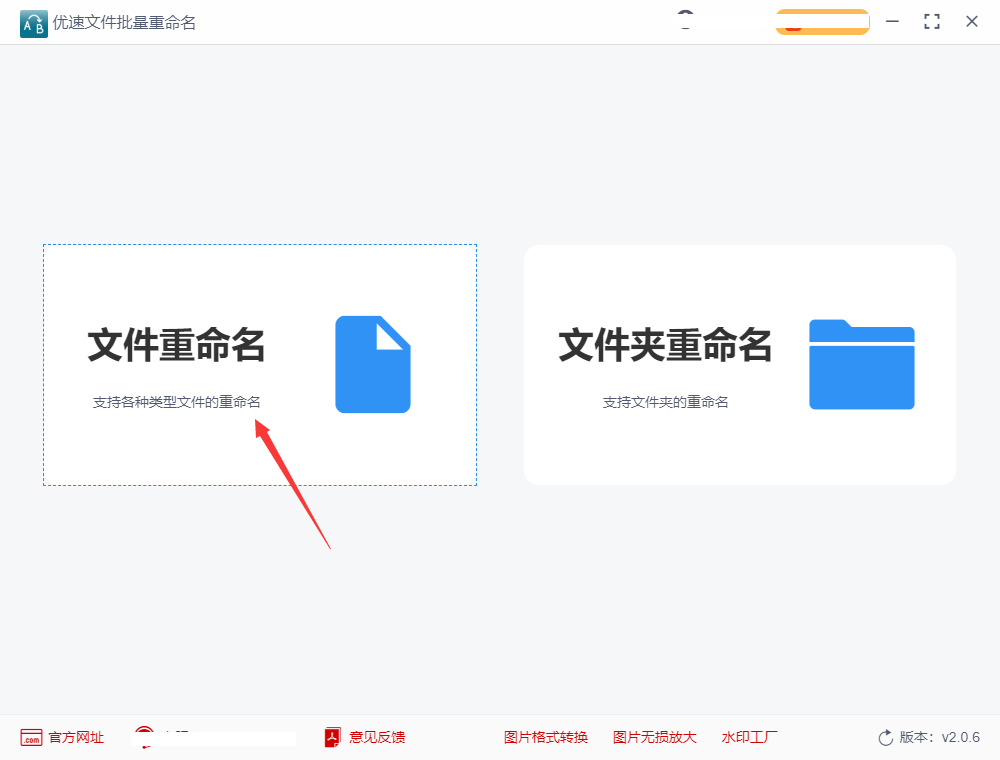Open 图片格式转换 link
This screenshot has height=760, width=1000.
546,738
